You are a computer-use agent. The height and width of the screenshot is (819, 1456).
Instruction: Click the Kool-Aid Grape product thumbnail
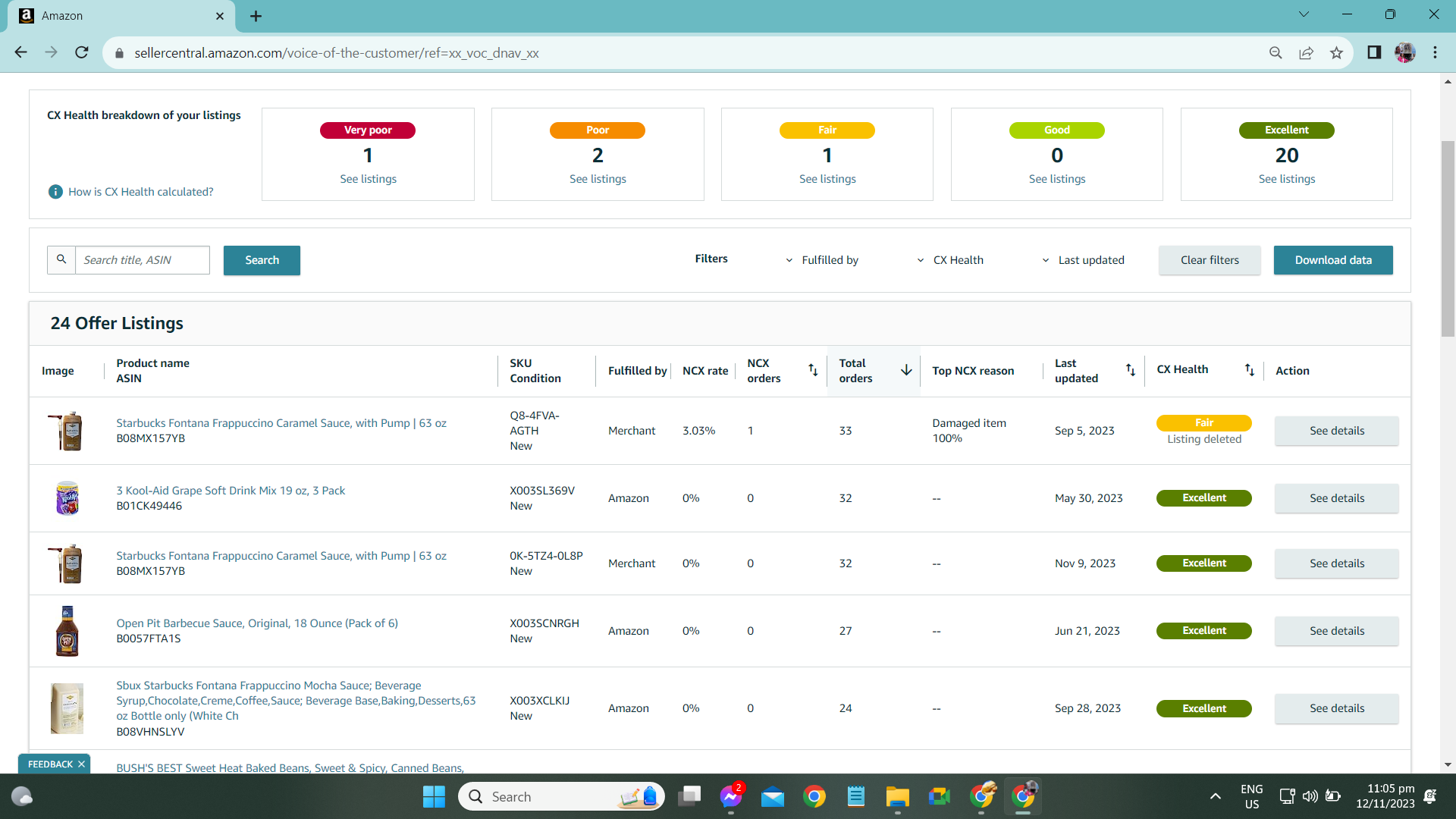point(67,498)
